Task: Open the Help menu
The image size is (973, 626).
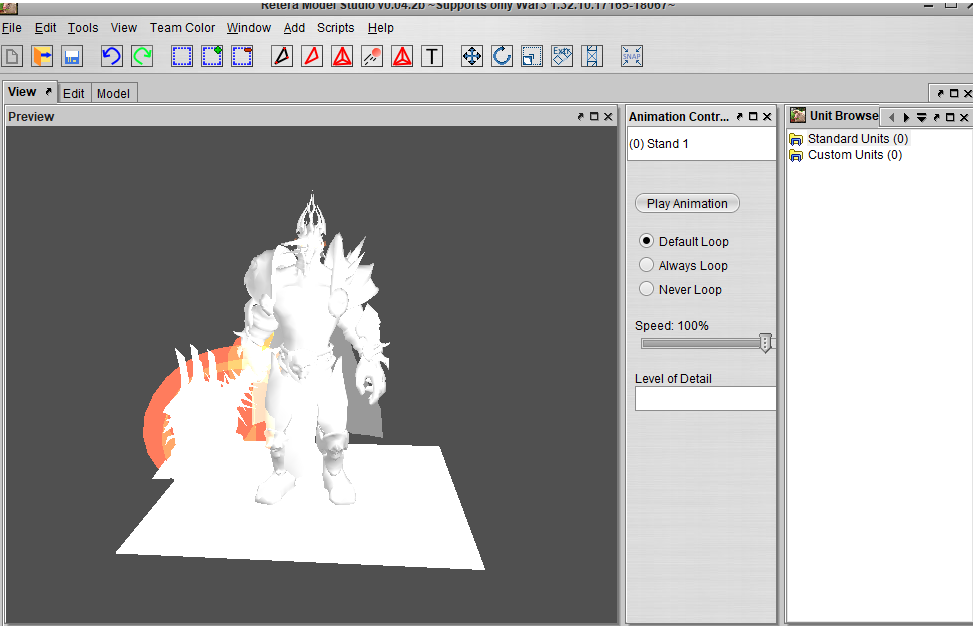Action: pos(380,28)
